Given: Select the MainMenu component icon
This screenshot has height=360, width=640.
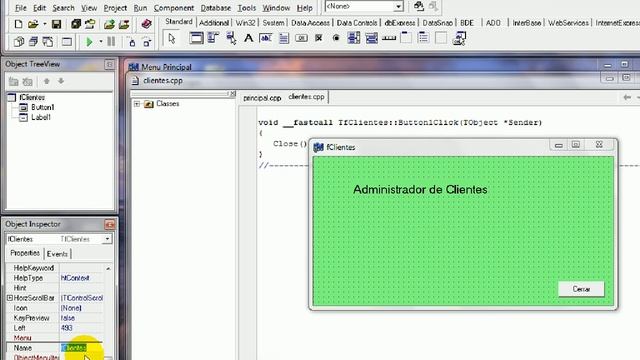Looking at the screenshot, I should 213,38.
